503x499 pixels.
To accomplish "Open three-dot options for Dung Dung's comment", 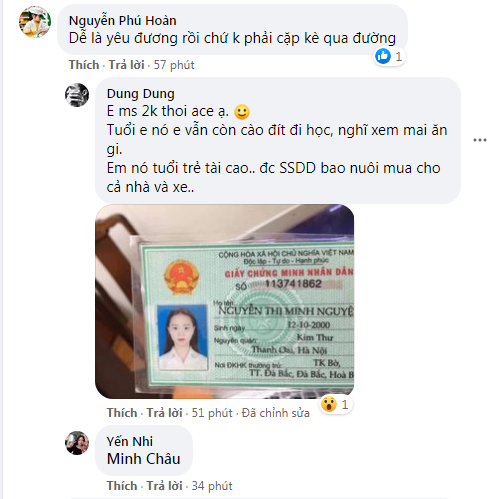I will coord(480,140).
